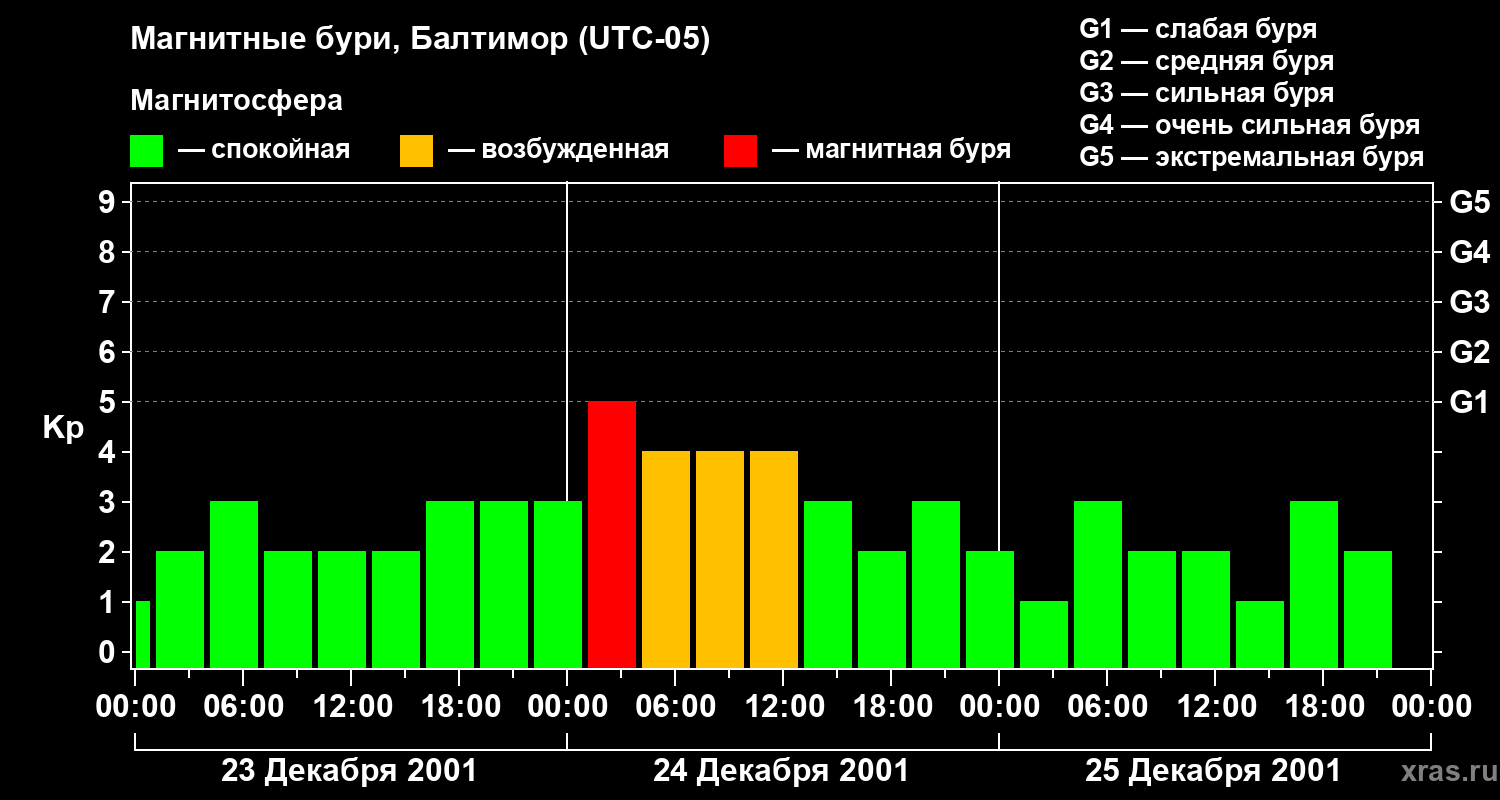Click the '— возбужденная' legend label
This screenshot has width=1500, height=800.
[558, 150]
